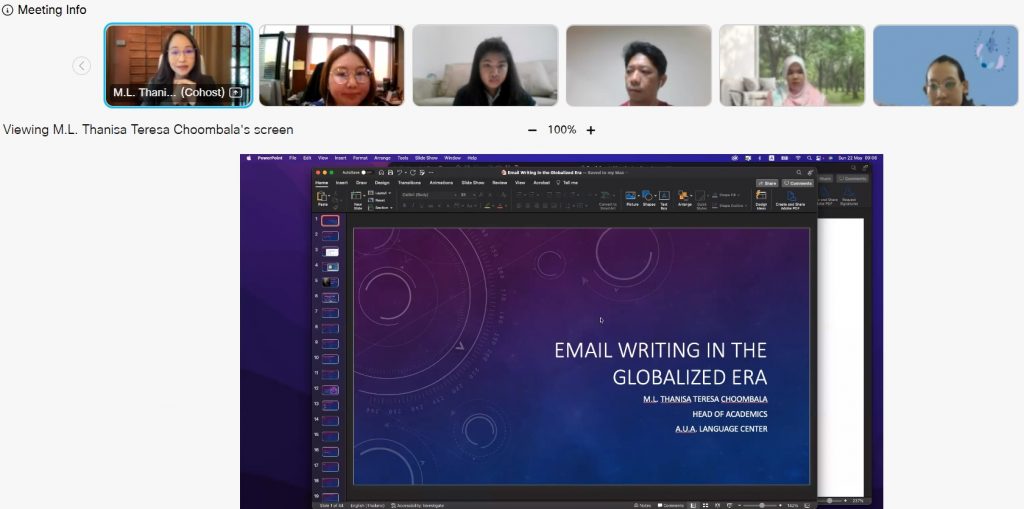This screenshot has width=1024, height=509.
Task: Zoom in shared screen with plus button
Action: pyautogui.click(x=591, y=130)
